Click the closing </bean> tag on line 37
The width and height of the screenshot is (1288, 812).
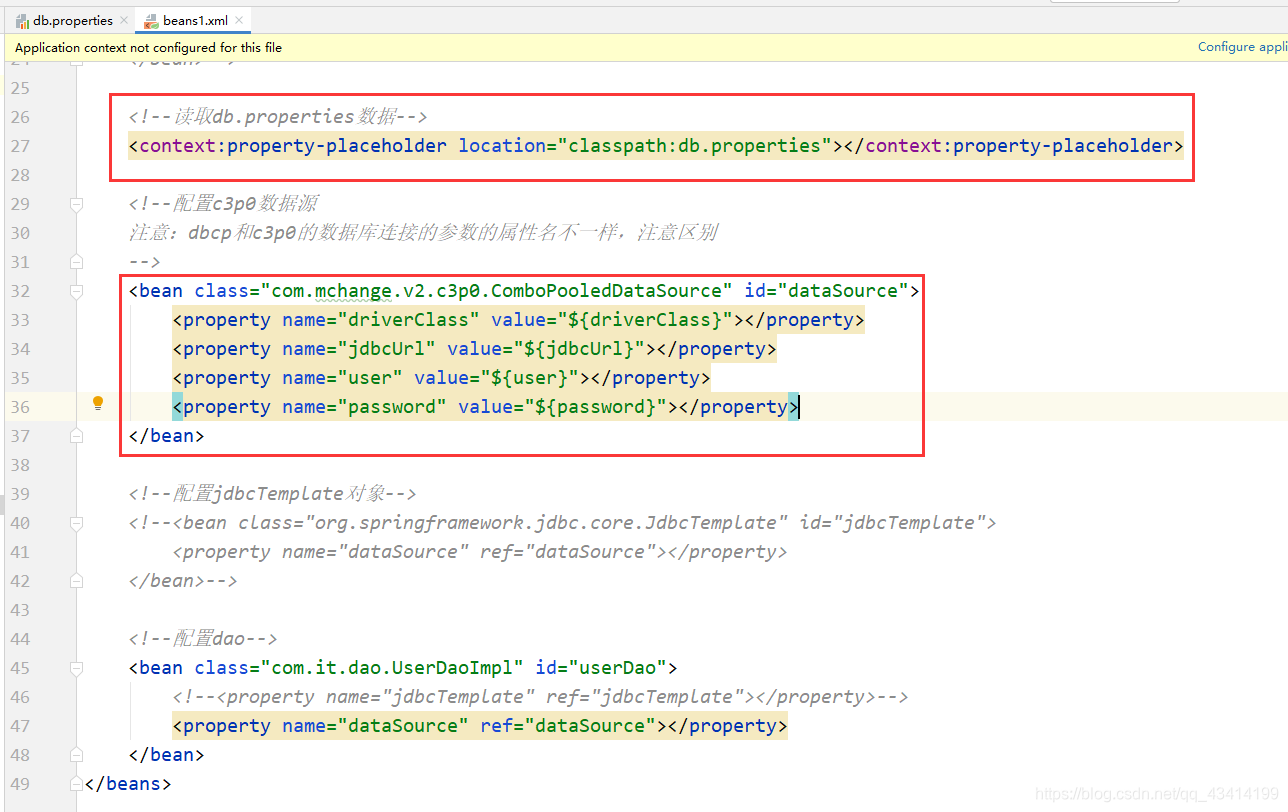[x=167, y=436]
